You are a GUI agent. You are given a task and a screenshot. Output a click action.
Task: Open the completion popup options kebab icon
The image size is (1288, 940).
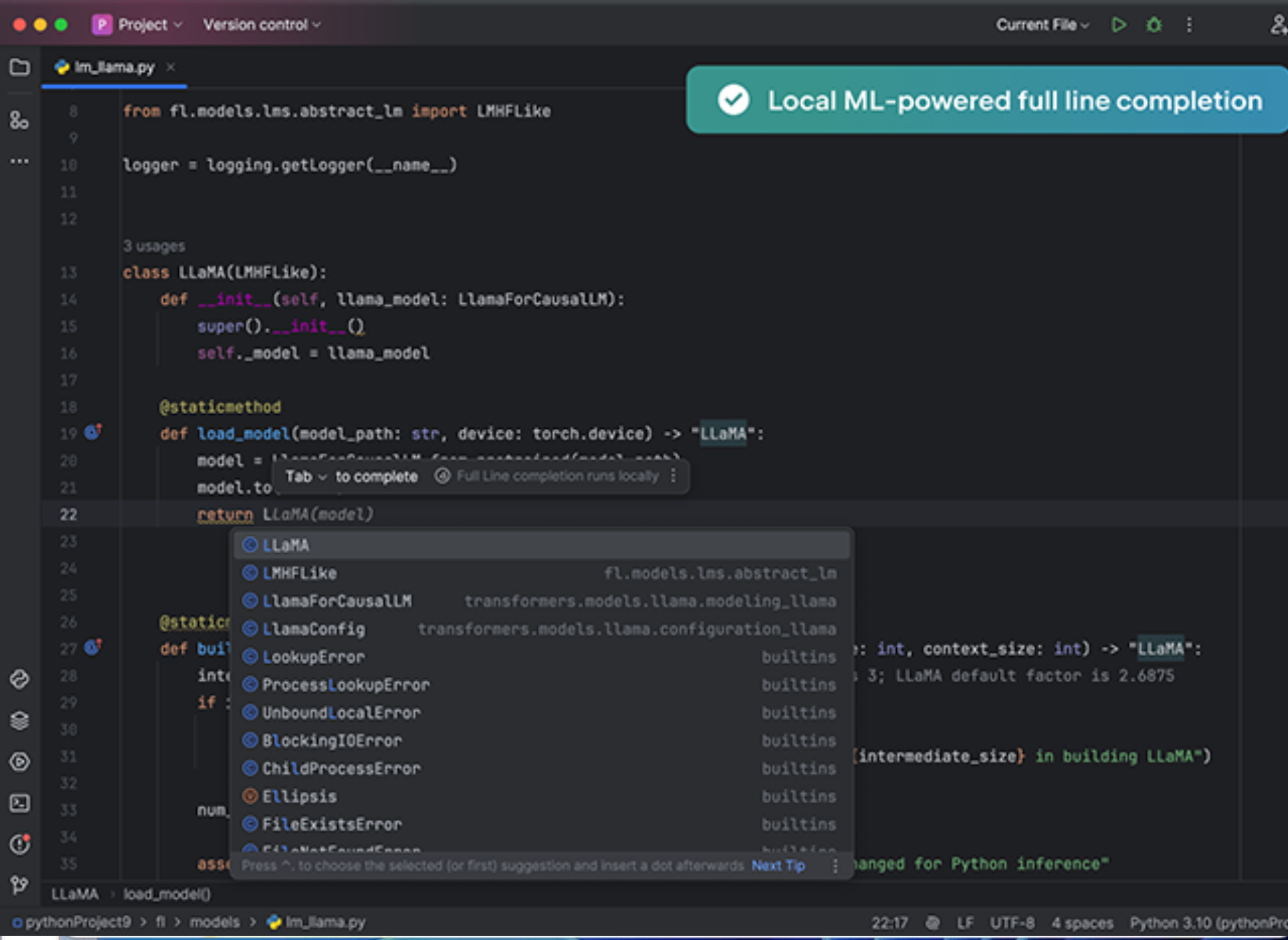835,866
